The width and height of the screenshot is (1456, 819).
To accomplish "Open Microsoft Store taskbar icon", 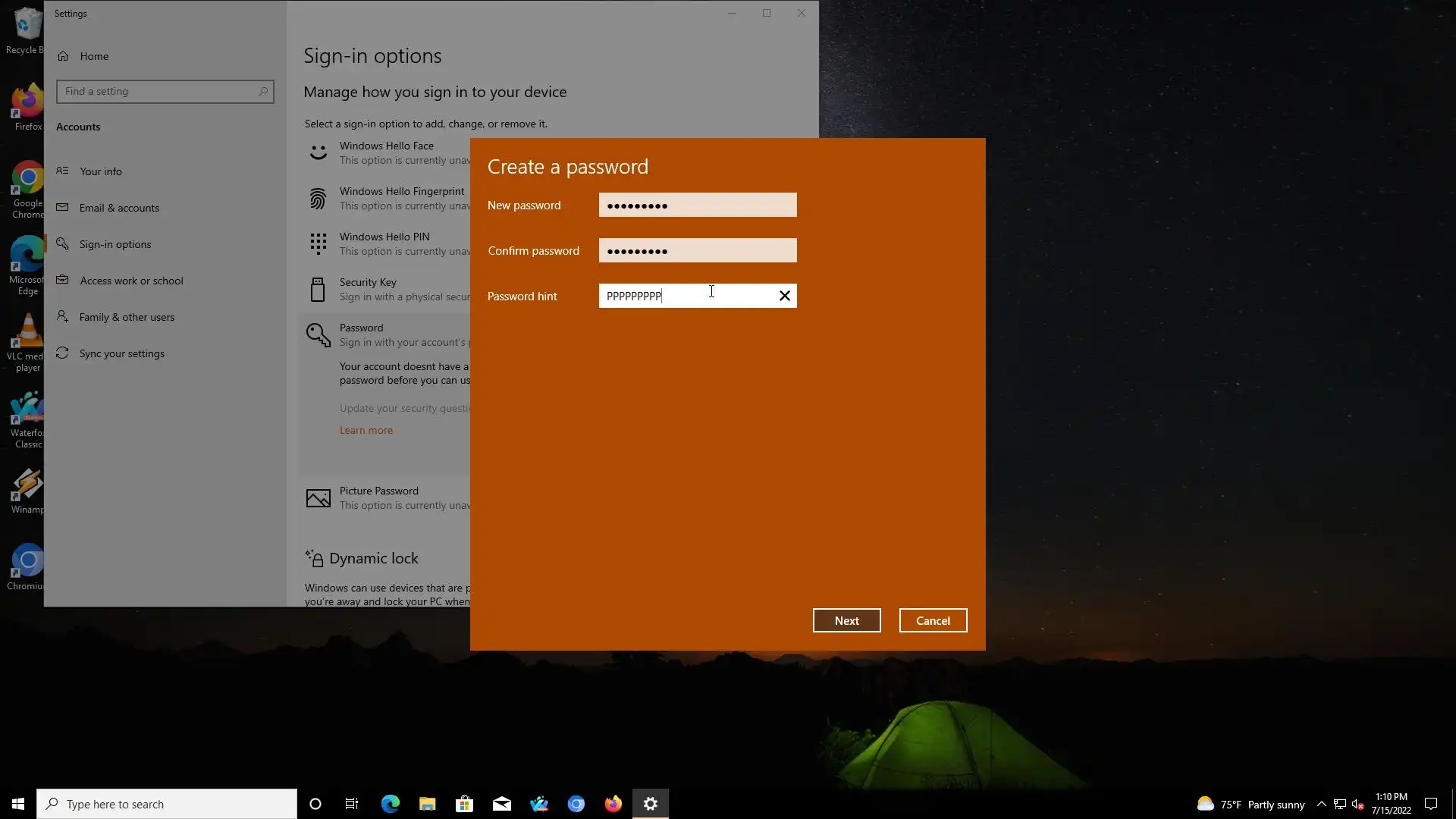I will (464, 804).
